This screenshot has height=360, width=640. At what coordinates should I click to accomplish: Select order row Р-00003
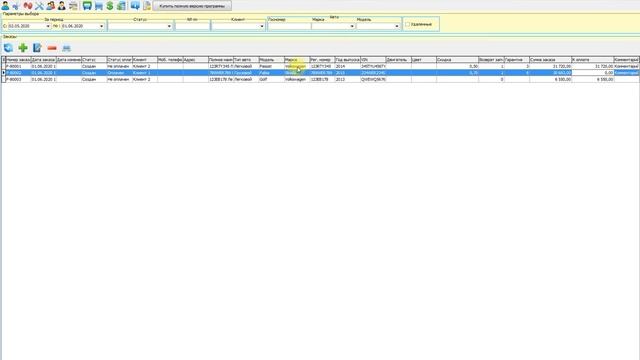tap(320, 79)
